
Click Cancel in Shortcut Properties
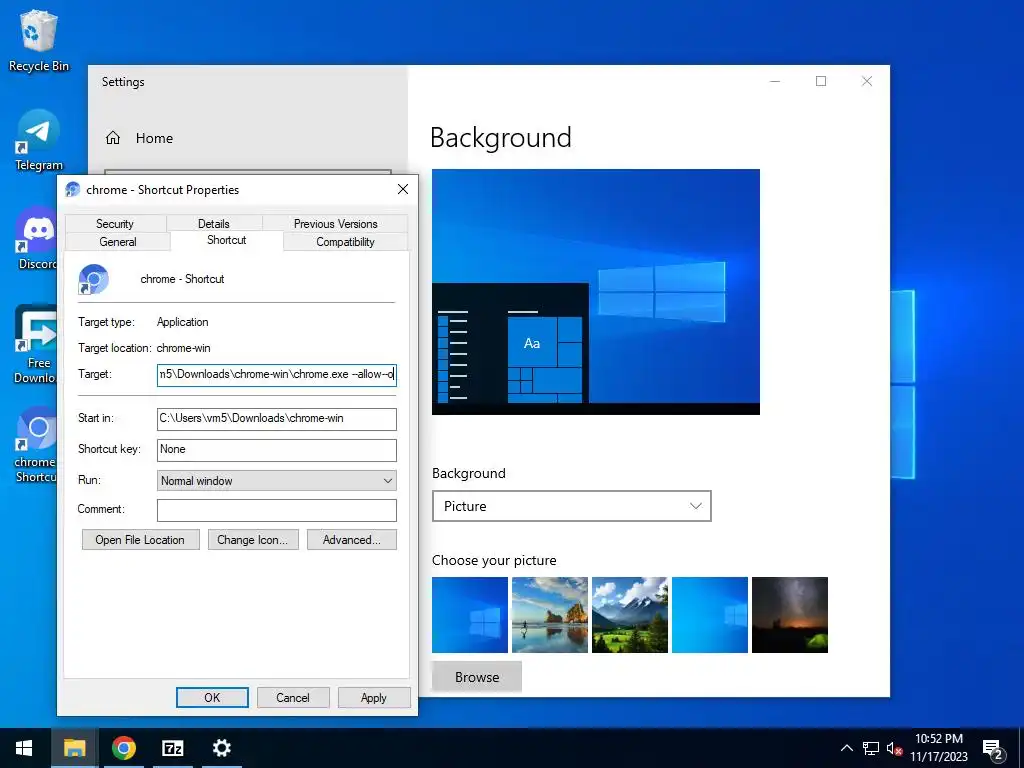pos(293,697)
